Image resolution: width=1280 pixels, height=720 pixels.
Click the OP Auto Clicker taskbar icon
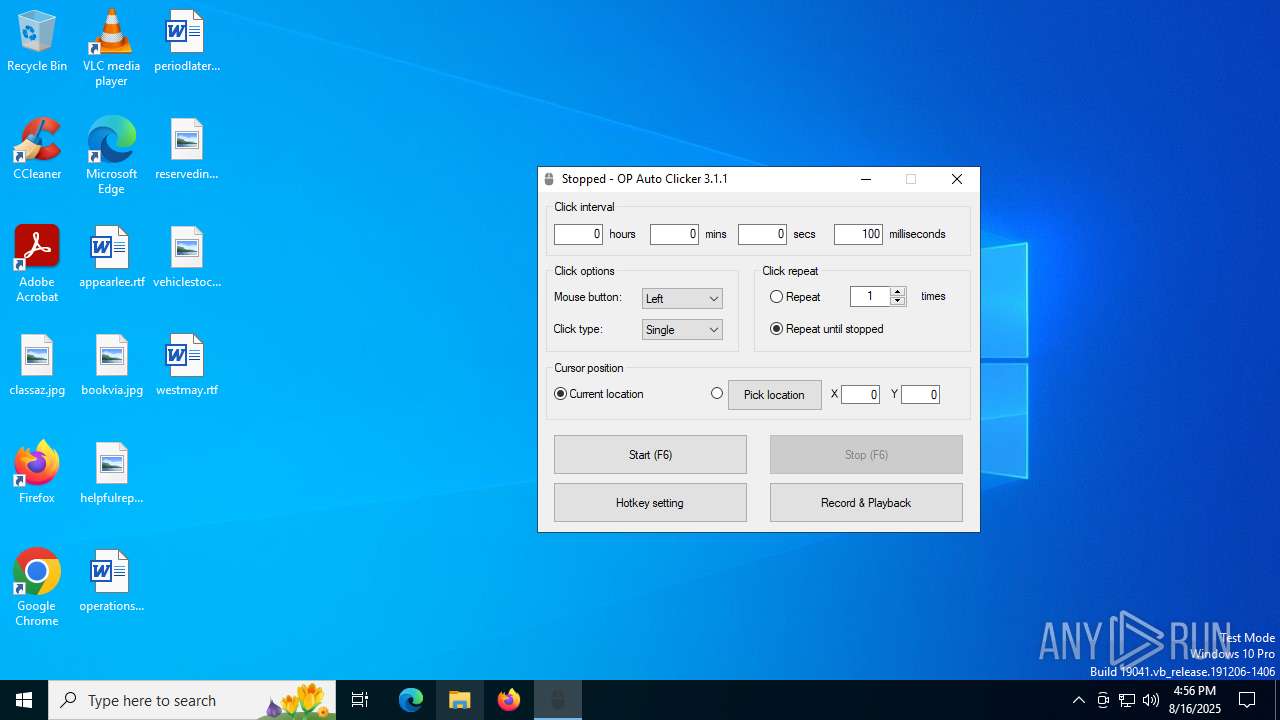(x=558, y=700)
